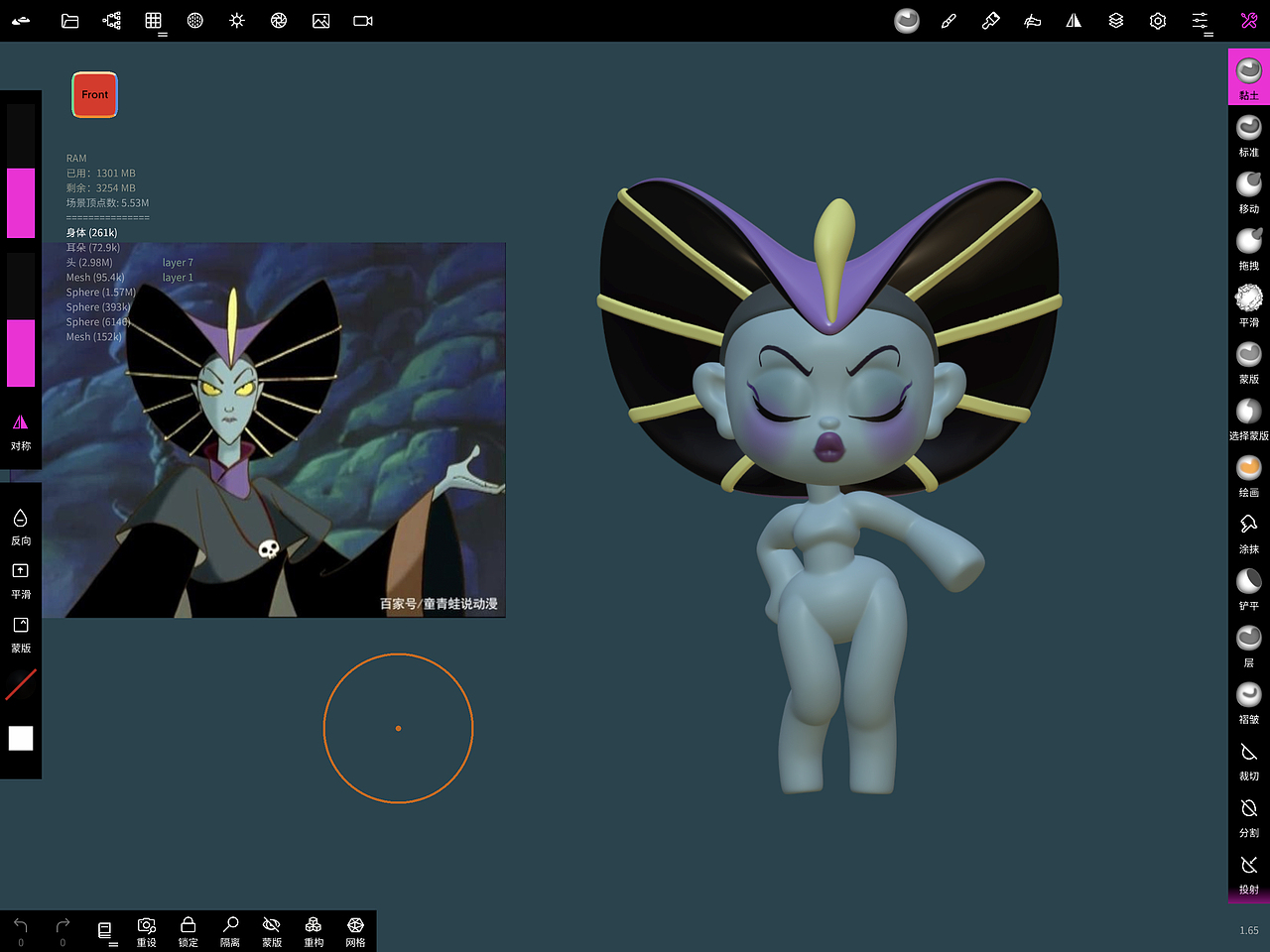
Task: Select the 移动 move tool
Action: point(1248,191)
